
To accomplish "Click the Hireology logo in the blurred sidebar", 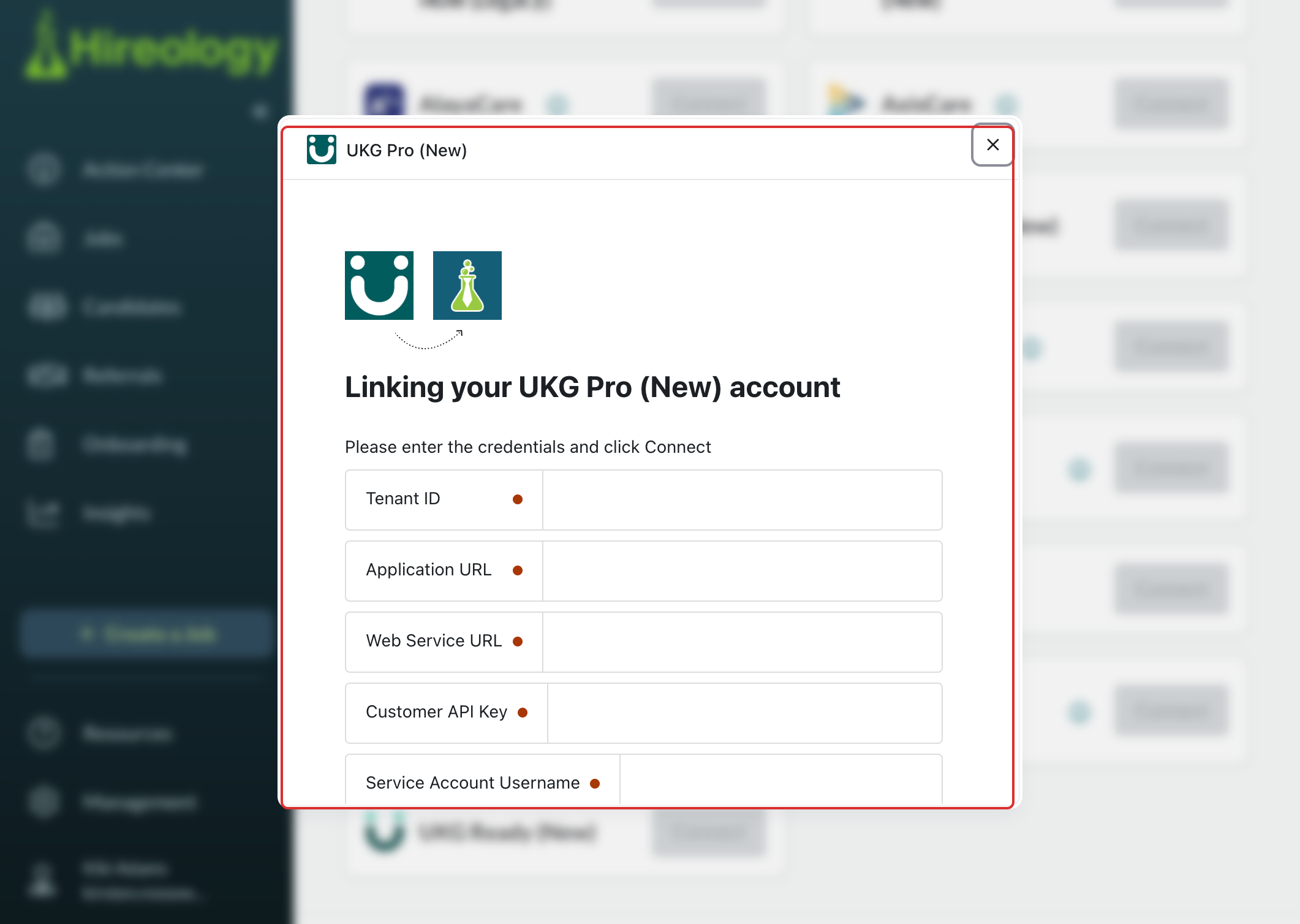I will (x=151, y=47).
